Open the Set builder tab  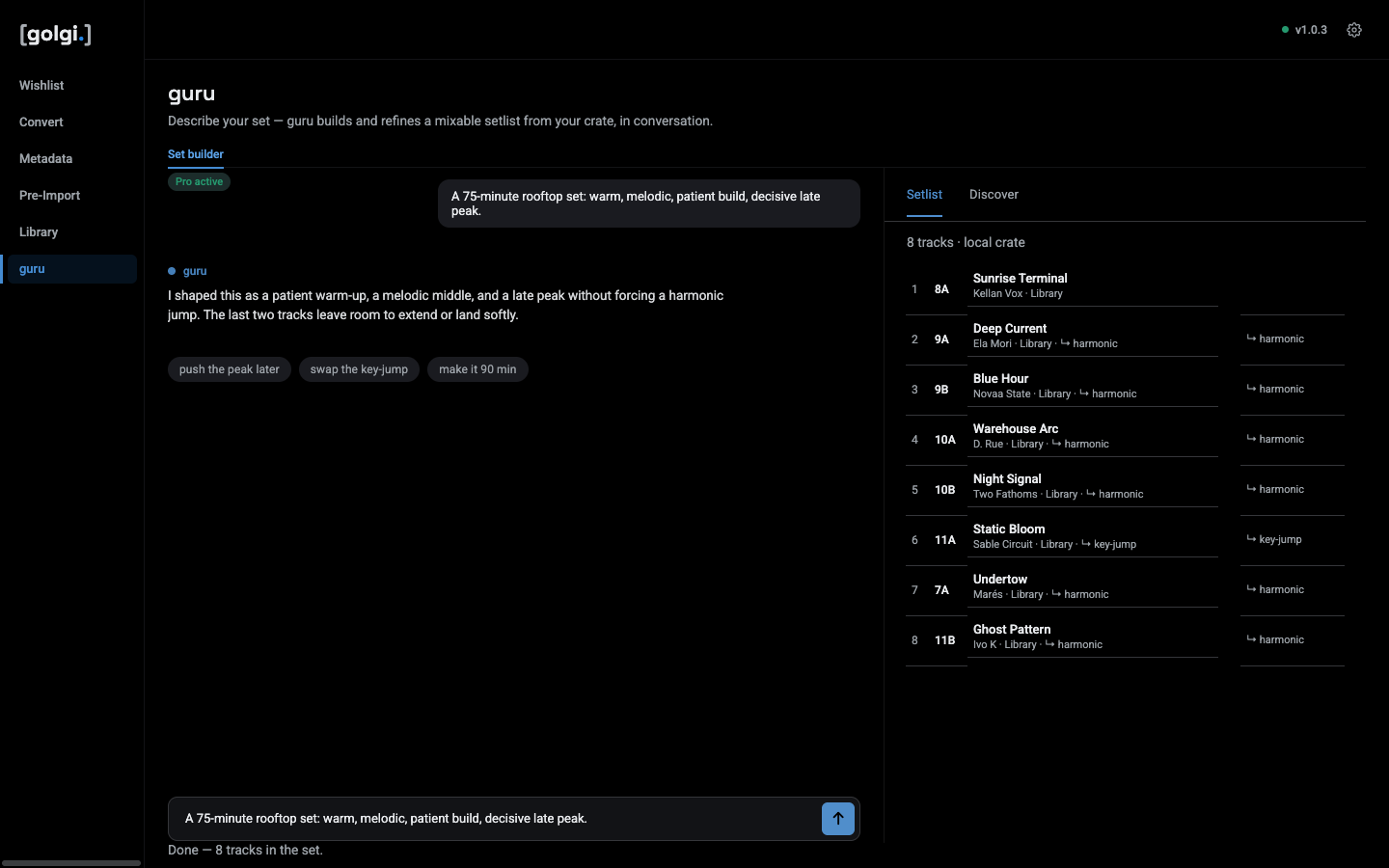196,154
